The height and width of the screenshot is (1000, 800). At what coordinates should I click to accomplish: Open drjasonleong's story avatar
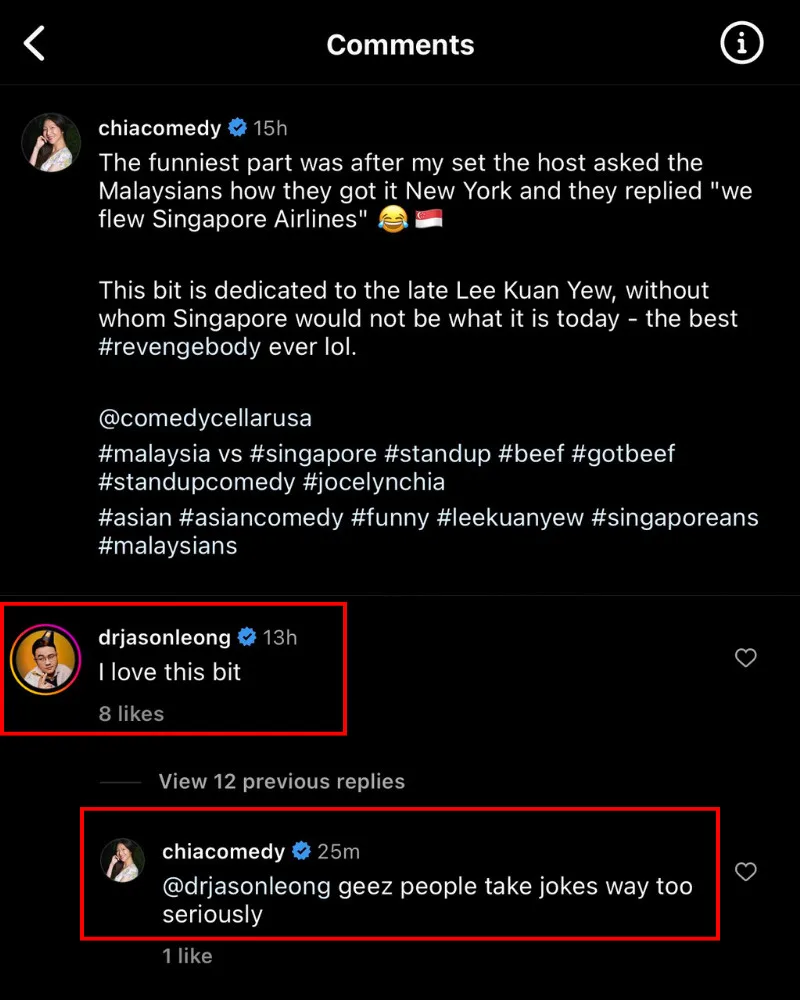[x=45, y=661]
